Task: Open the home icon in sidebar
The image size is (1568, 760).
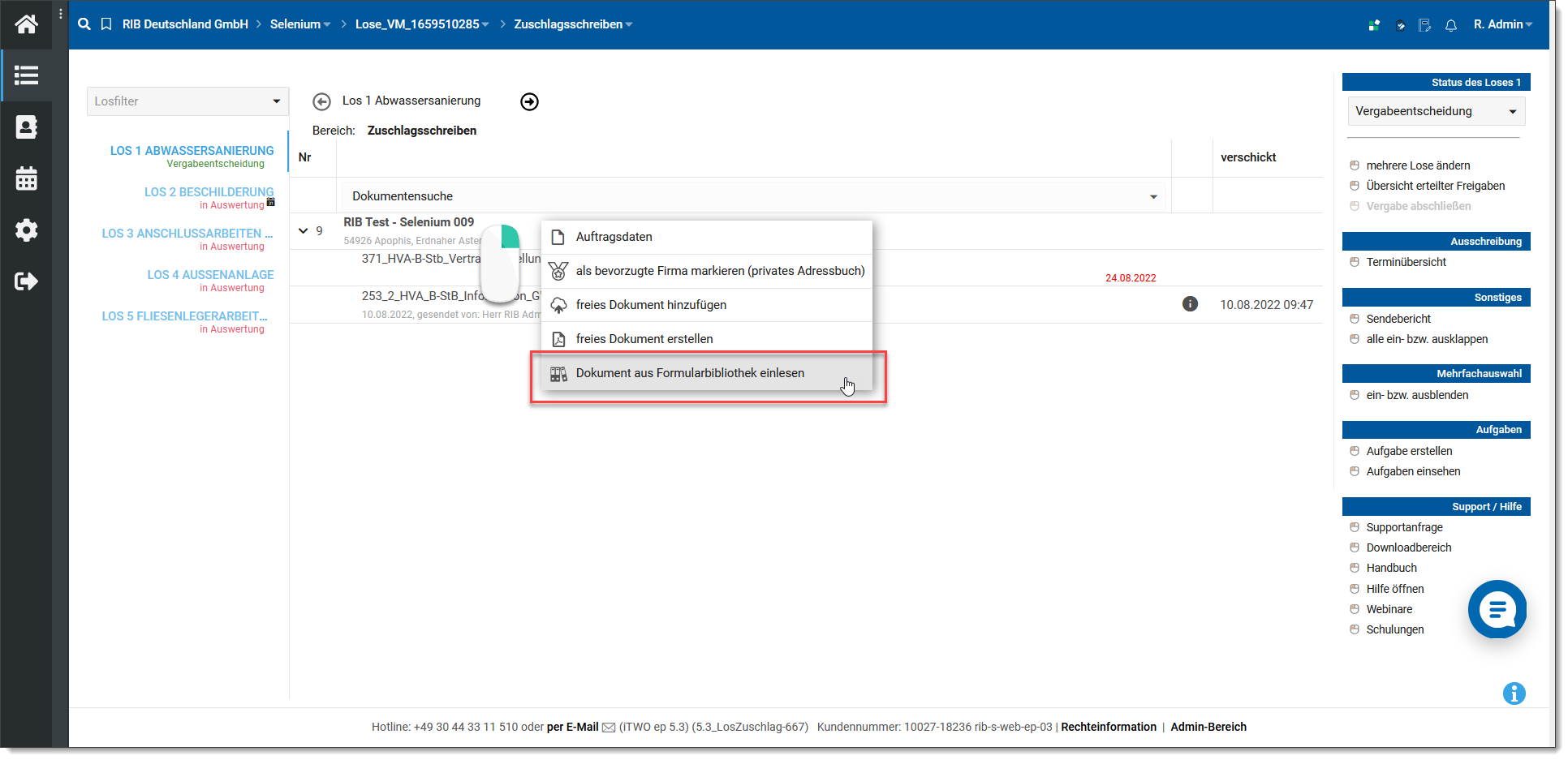Action: [x=26, y=24]
